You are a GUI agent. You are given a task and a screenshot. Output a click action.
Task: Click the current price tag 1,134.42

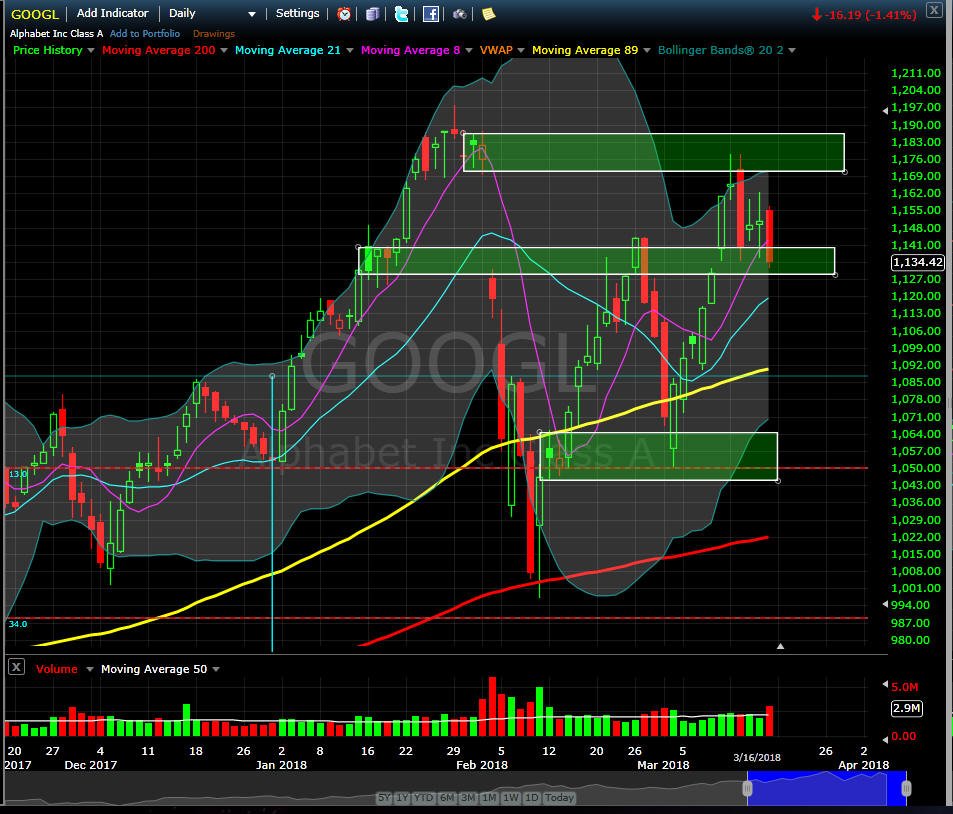click(x=917, y=262)
